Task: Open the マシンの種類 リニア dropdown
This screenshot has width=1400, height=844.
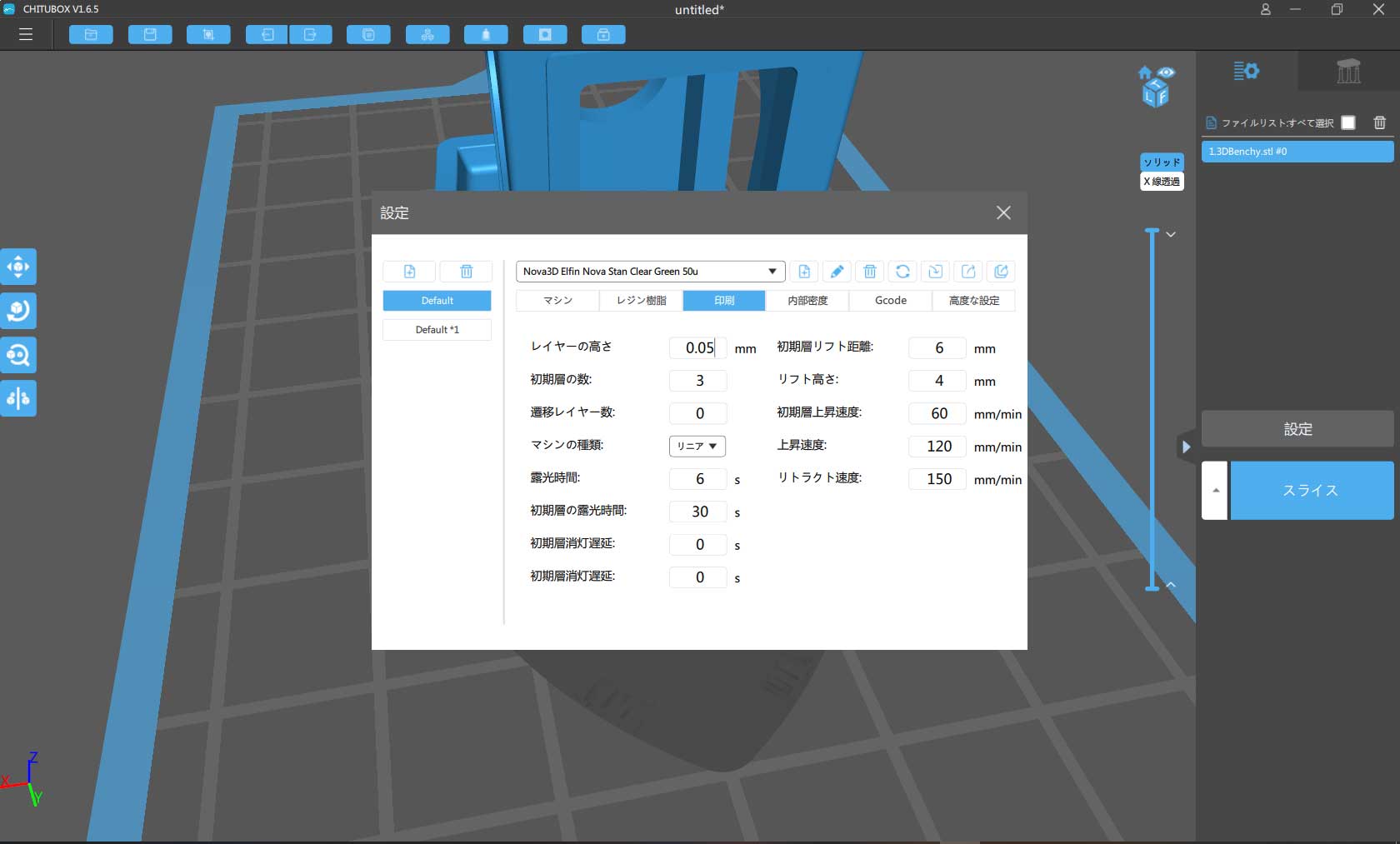Action: point(697,447)
